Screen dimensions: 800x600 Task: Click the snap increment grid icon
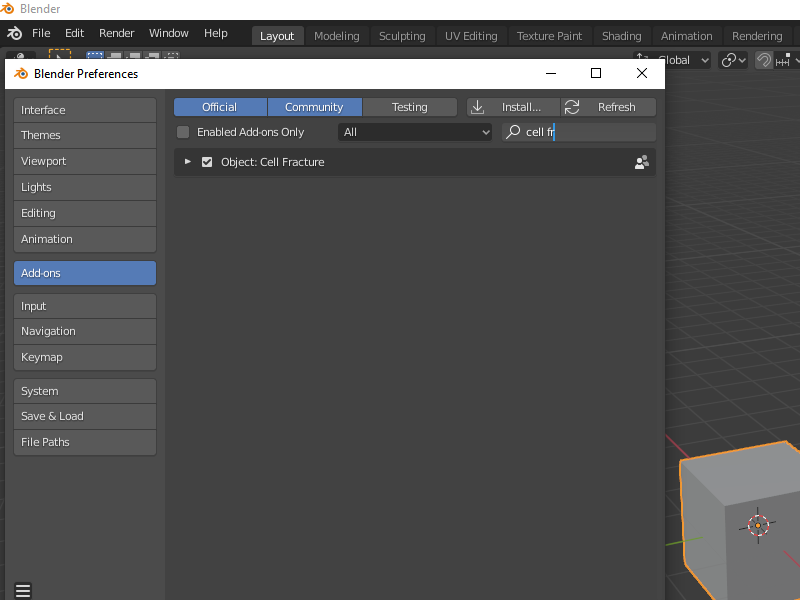(783, 60)
